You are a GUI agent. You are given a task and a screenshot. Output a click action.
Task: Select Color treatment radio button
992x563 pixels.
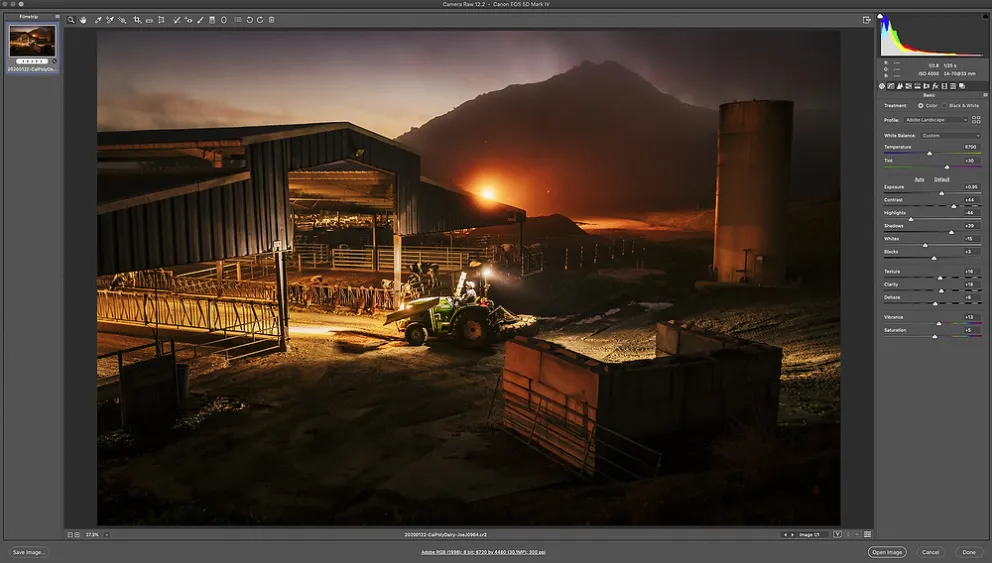click(921, 106)
